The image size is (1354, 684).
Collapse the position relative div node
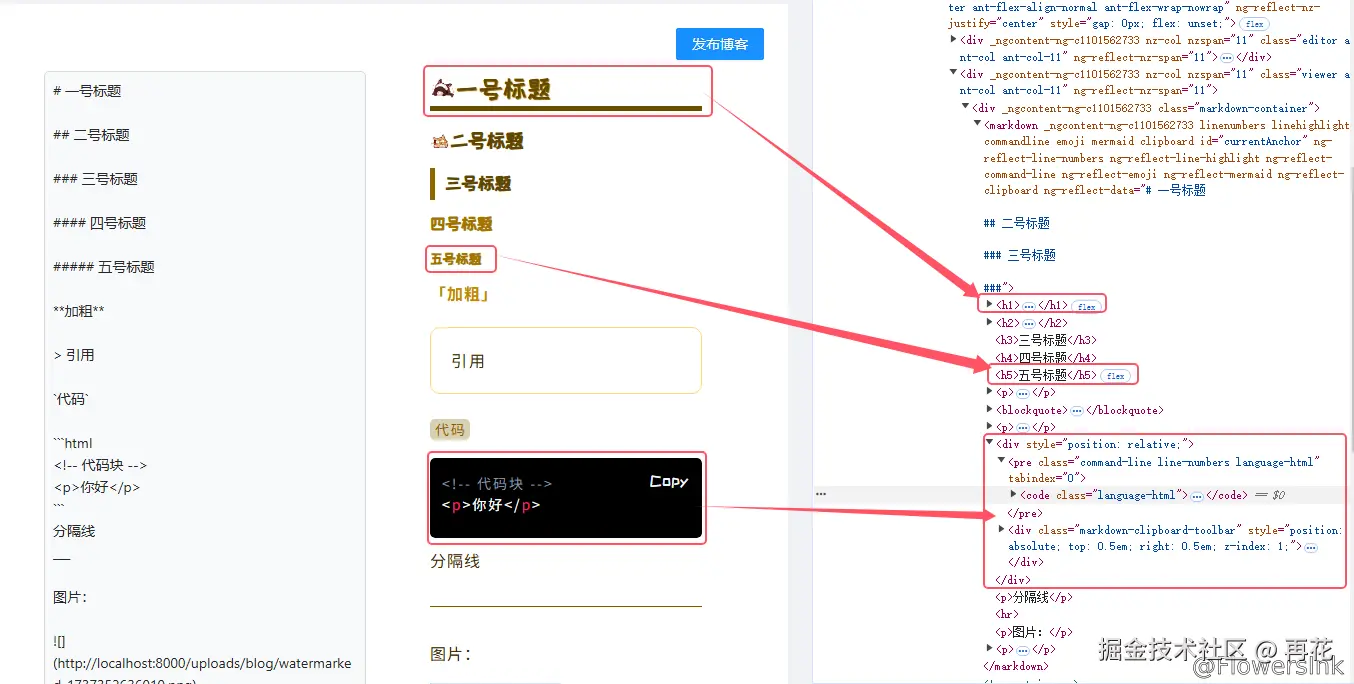coord(989,443)
